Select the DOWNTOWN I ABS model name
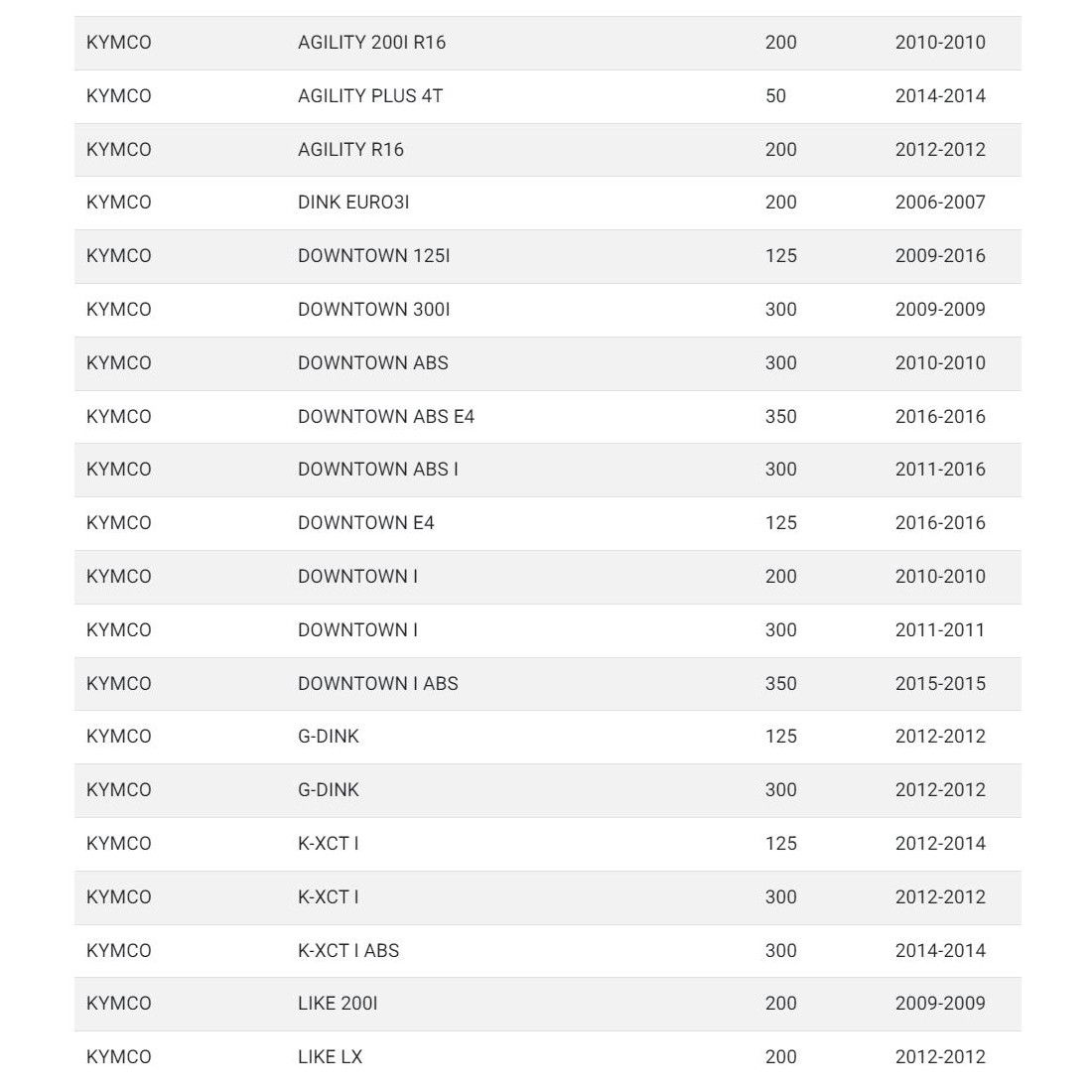Image resolution: width=1092 pixels, height=1092 pixels. tap(378, 684)
